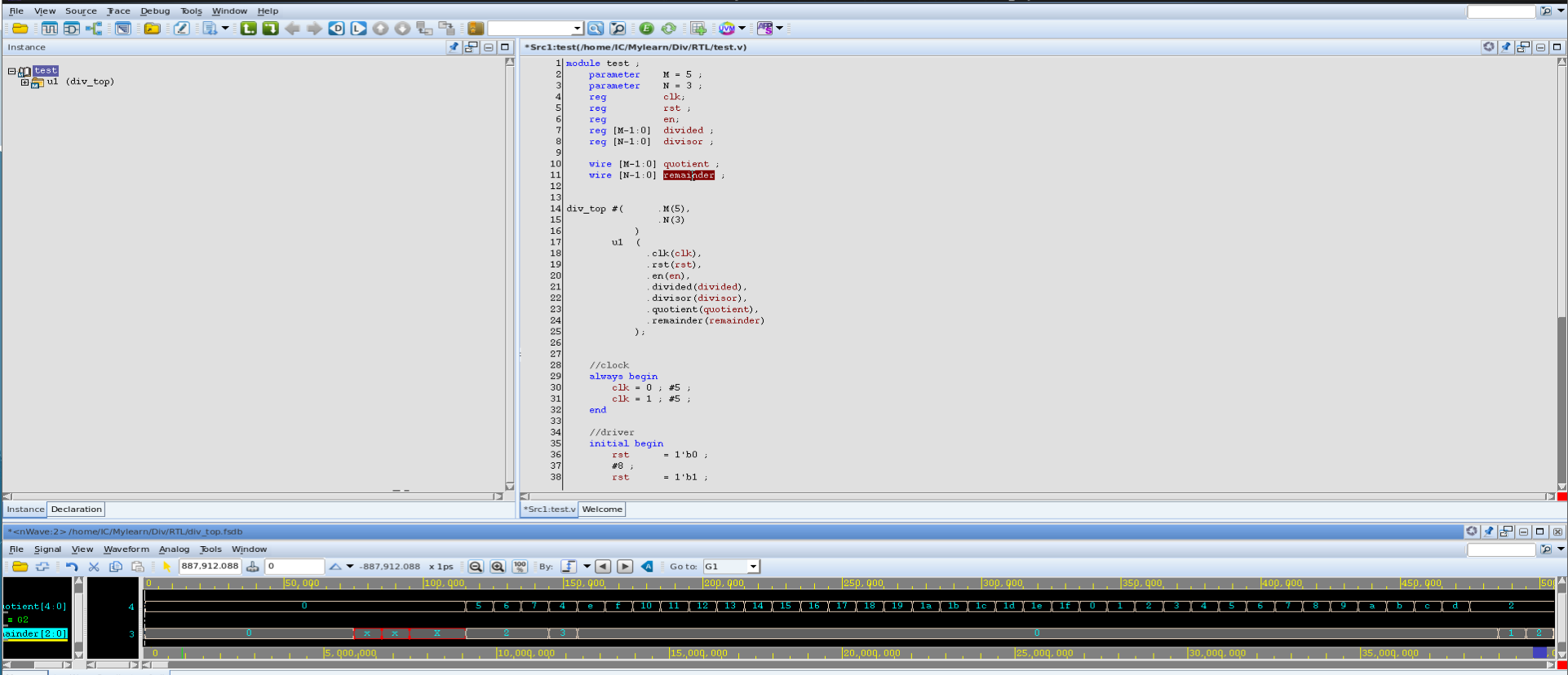This screenshot has height=675, width=1568.
Task: Click the back arrow icon in main toolbar
Action: [x=292, y=29]
